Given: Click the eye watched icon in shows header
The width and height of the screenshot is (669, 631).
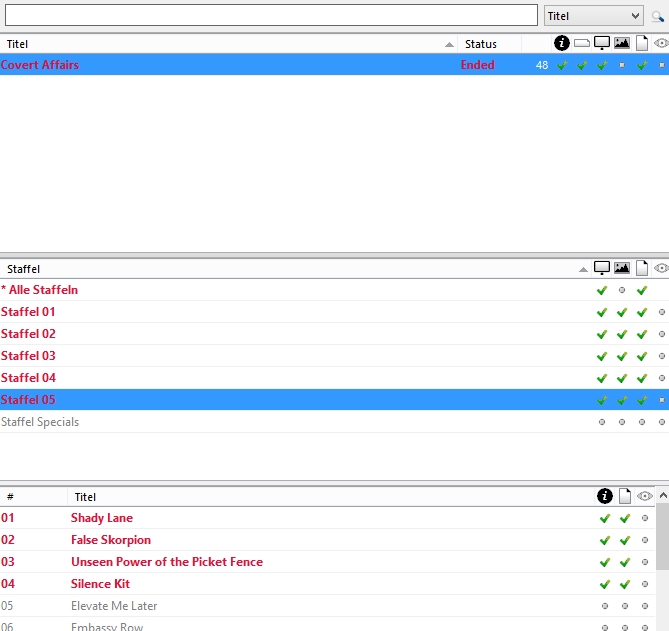Looking at the screenshot, I should coord(661,43).
